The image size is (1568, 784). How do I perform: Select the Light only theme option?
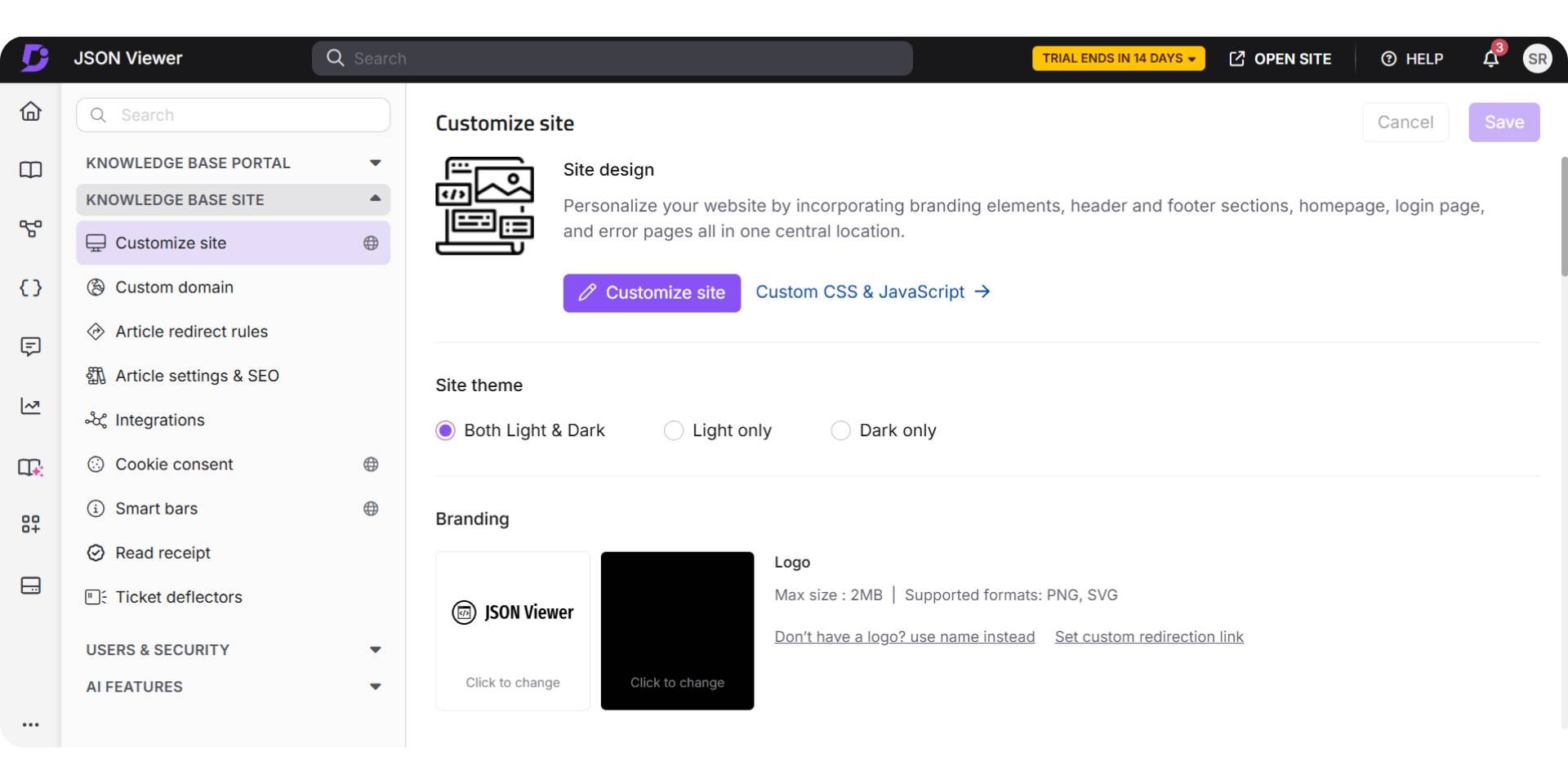673,430
